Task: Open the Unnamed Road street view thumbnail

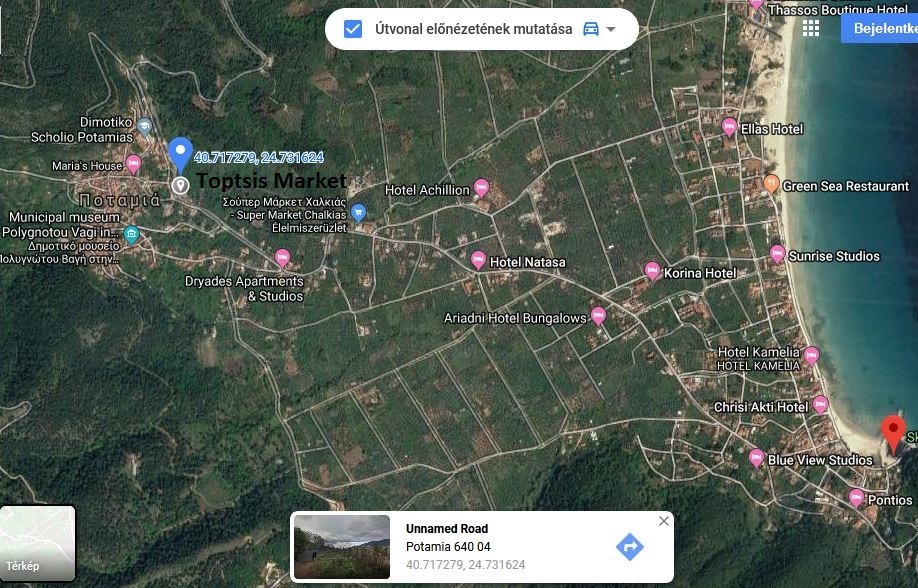Action: click(x=342, y=546)
